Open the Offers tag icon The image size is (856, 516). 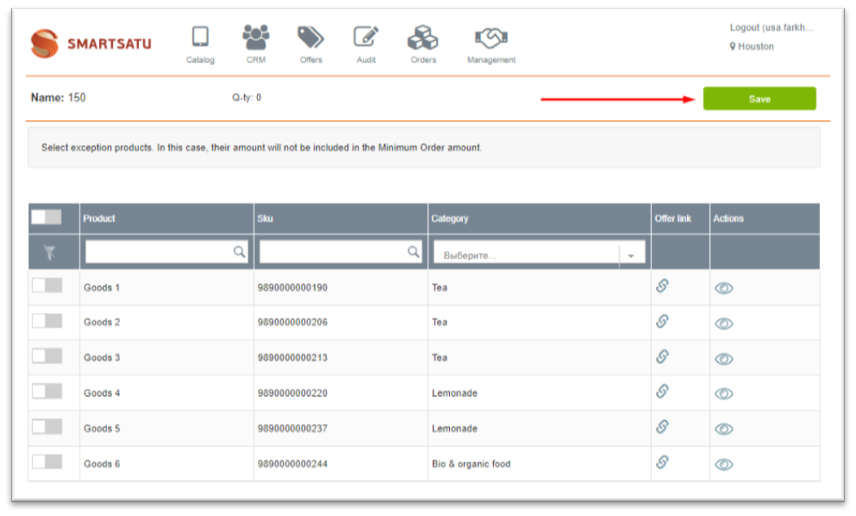[311, 38]
